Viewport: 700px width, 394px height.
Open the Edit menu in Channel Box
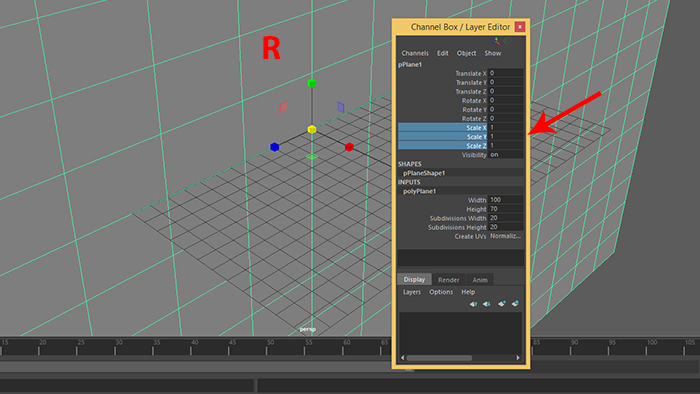tap(442, 53)
